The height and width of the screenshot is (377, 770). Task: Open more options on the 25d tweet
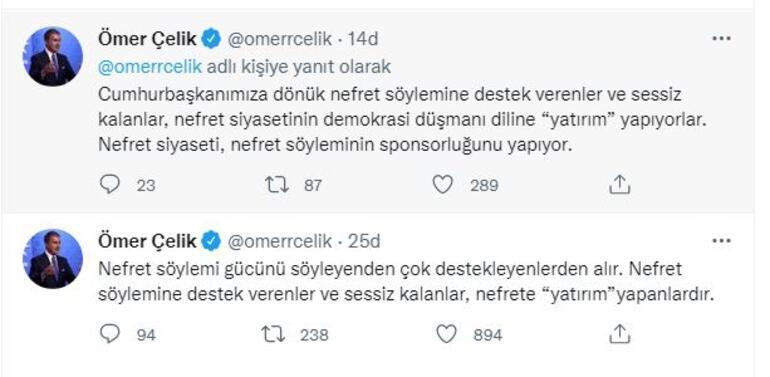click(721, 241)
